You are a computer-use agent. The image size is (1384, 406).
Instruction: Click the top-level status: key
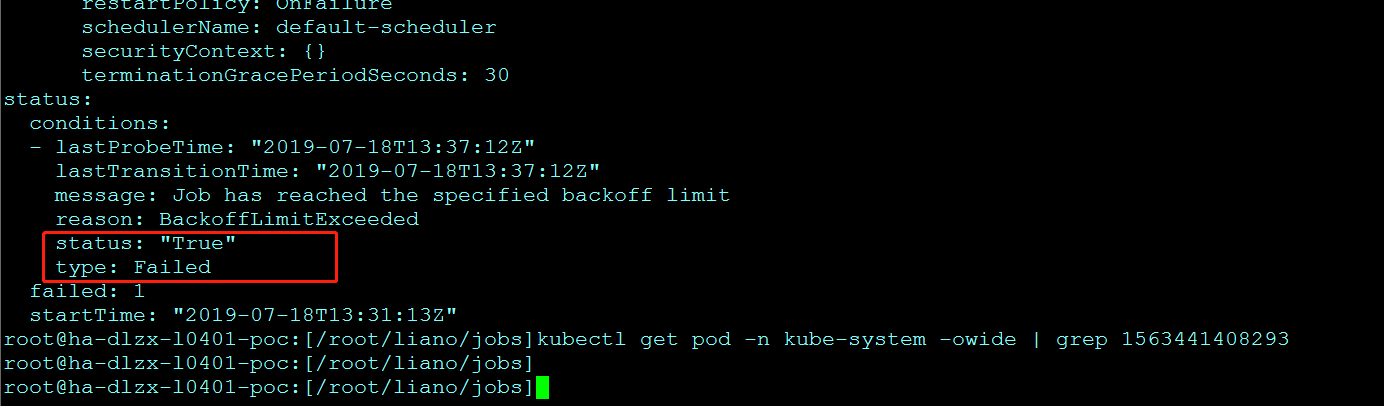pyautogui.click(x=48, y=99)
